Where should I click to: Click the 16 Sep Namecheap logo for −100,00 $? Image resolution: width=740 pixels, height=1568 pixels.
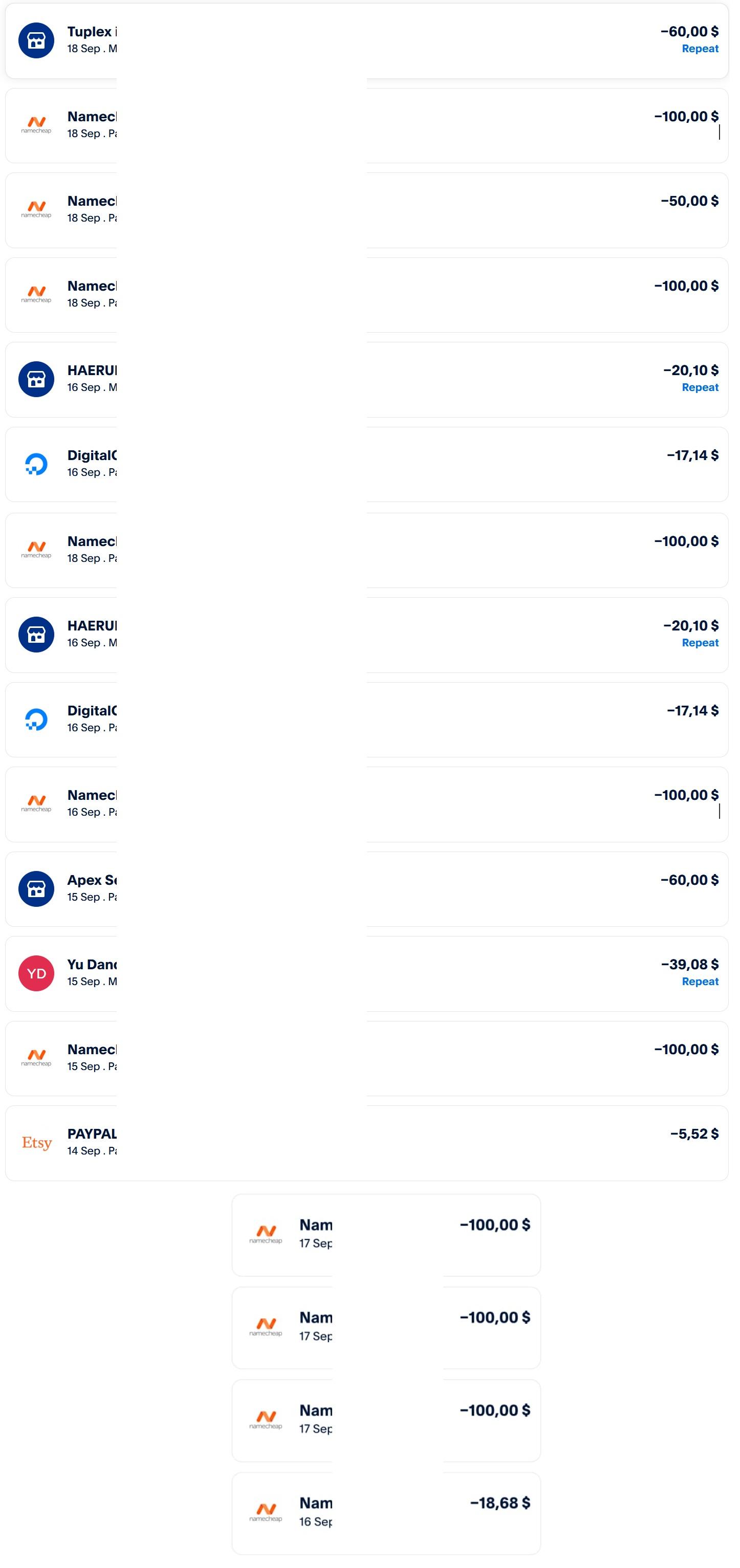[x=36, y=803]
